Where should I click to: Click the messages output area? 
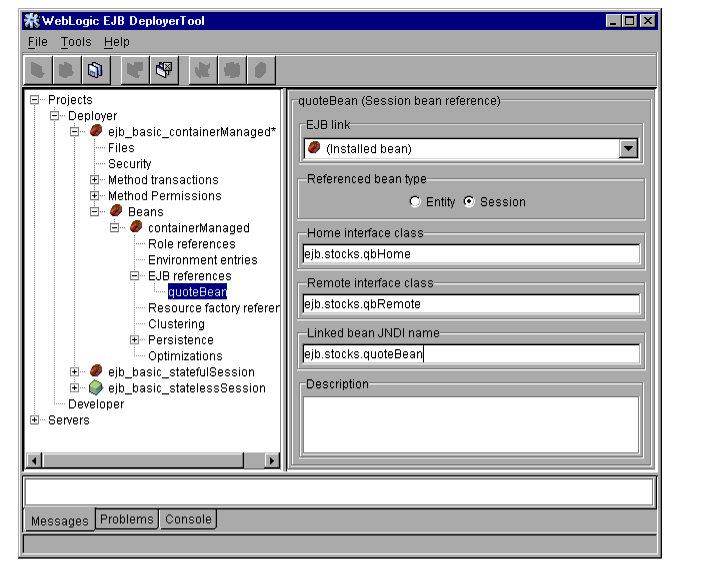[340, 492]
